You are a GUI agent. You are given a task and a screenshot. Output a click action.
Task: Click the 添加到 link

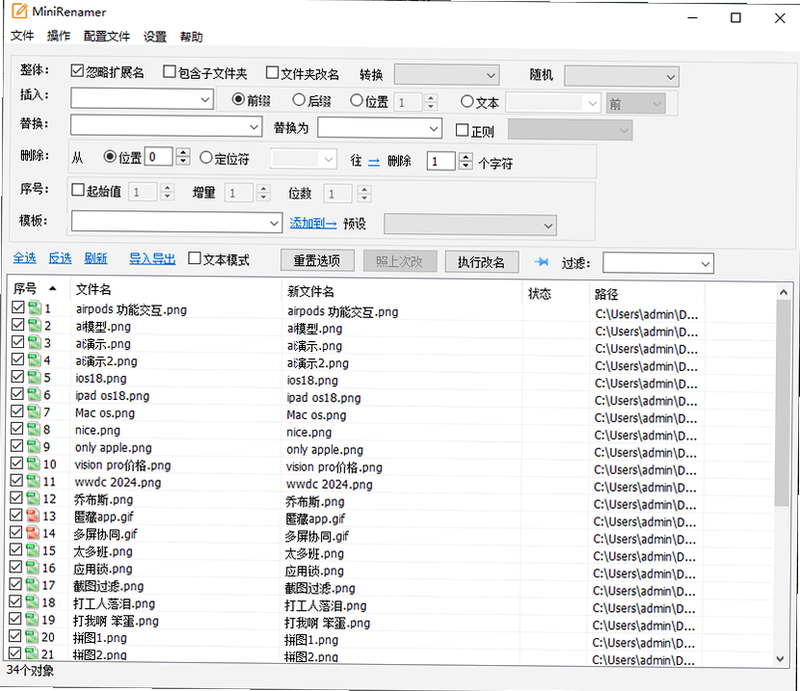pyautogui.click(x=313, y=223)
